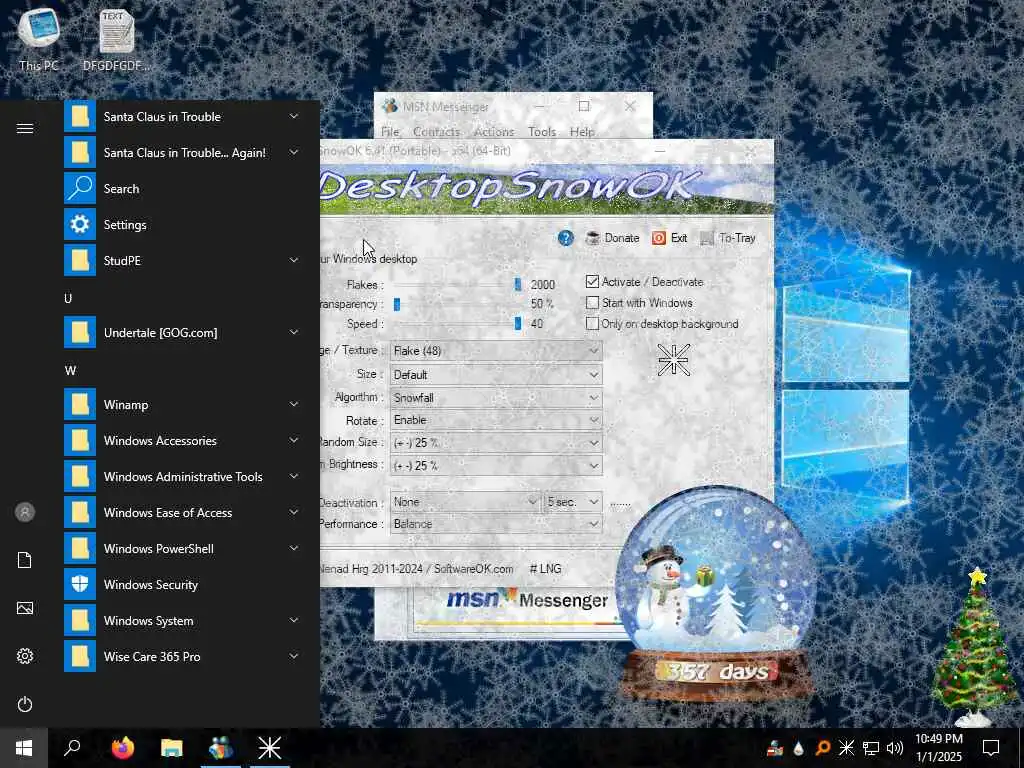Viewport: 1024px width, 768px height.
Task: Open the Performance Balance dropdown
Action: tap(496, 524)
